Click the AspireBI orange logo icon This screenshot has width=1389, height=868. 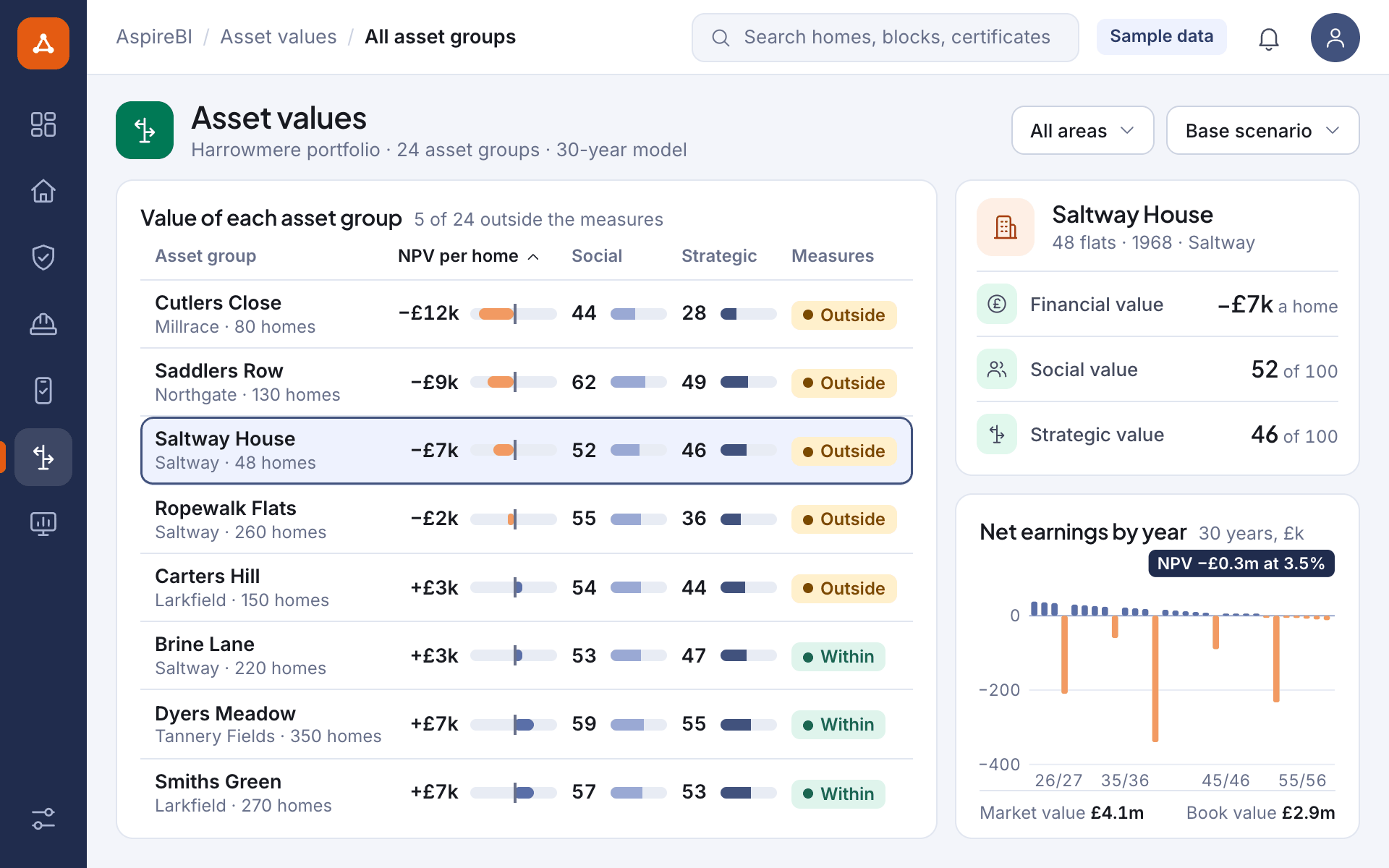click(x=43, y=43)
